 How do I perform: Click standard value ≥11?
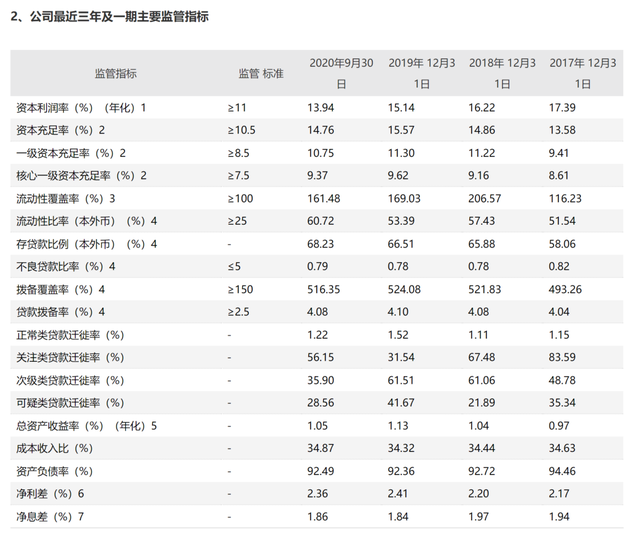[237, 108]
